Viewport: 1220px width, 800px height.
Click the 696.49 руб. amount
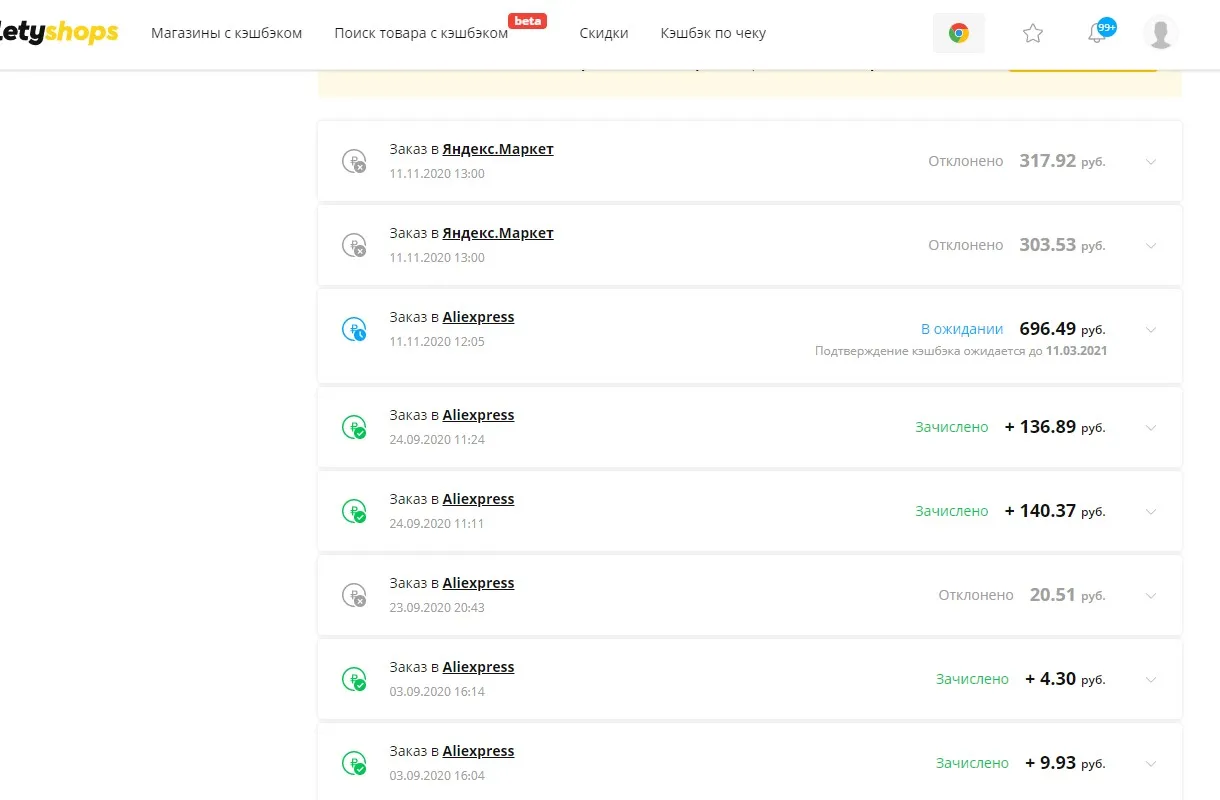point(1062,329)
